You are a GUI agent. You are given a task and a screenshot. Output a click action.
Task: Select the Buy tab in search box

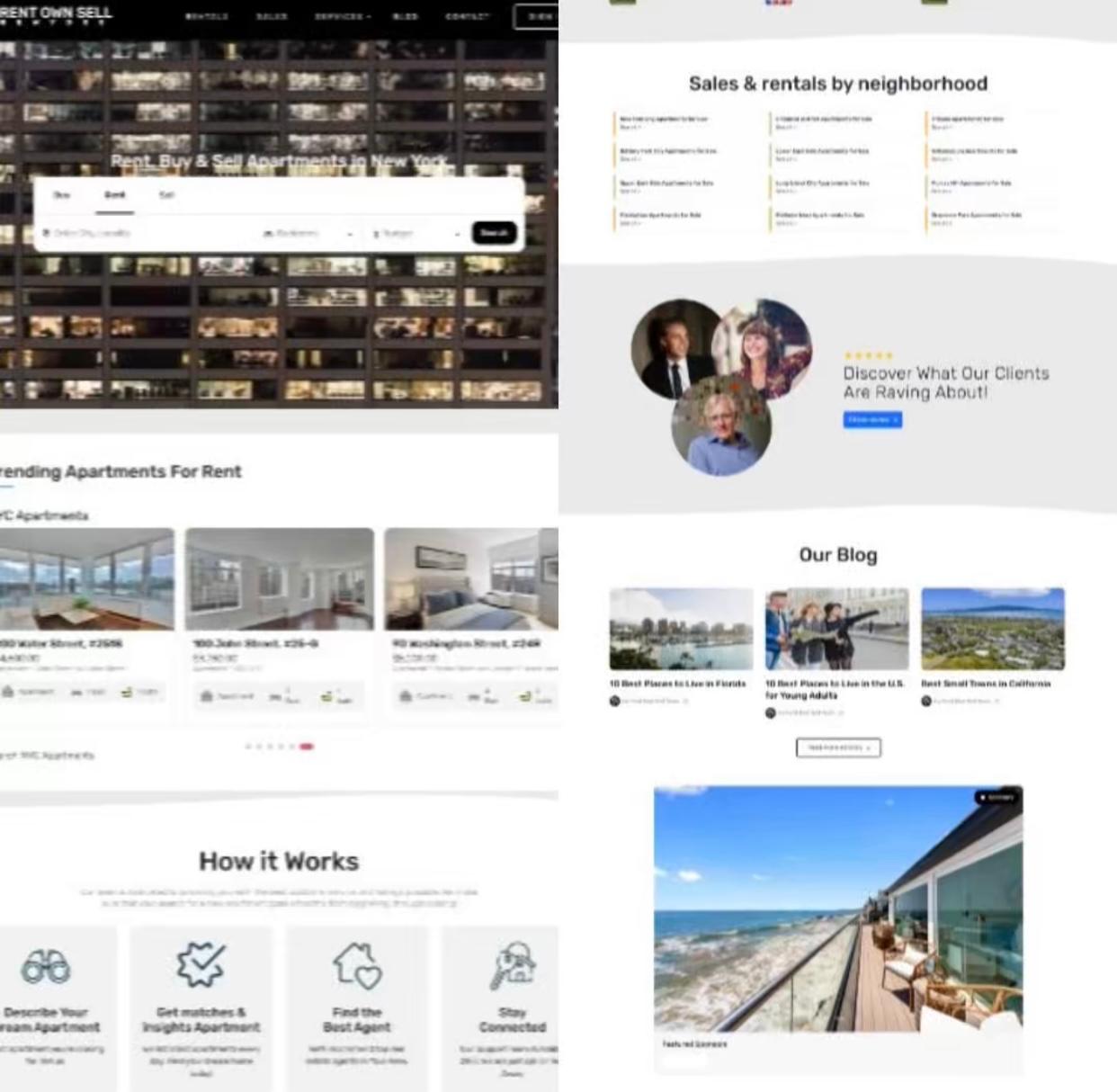tap(61, 195)
